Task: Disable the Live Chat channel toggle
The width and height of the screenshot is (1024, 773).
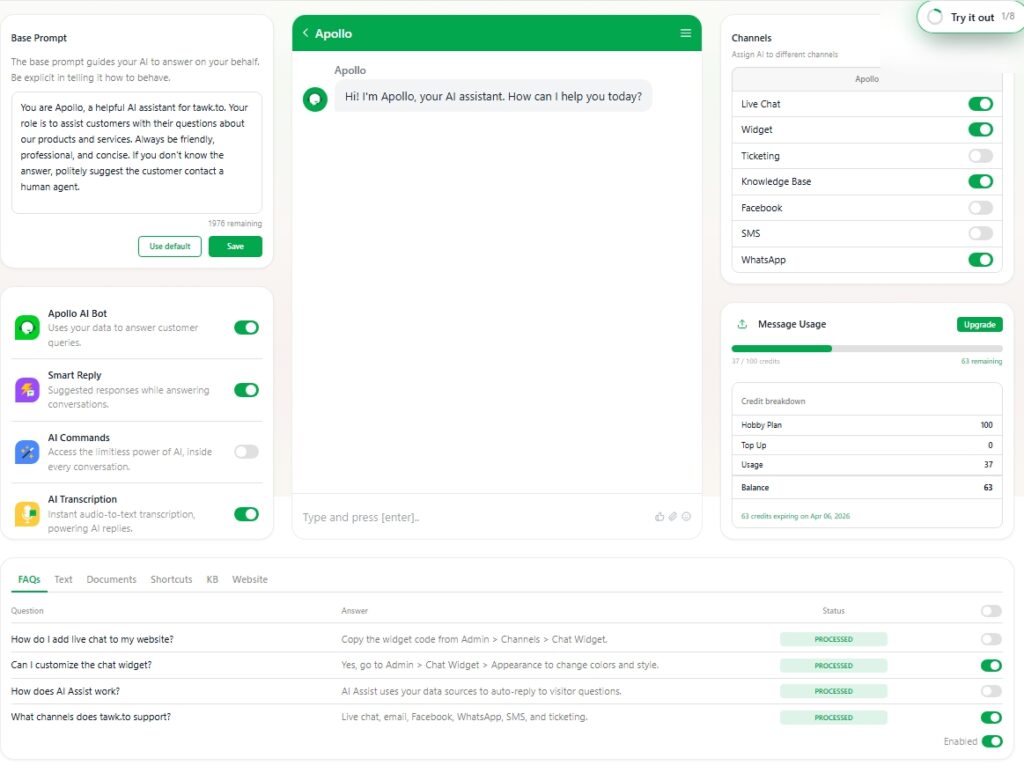Action: [x=980, y=104]
